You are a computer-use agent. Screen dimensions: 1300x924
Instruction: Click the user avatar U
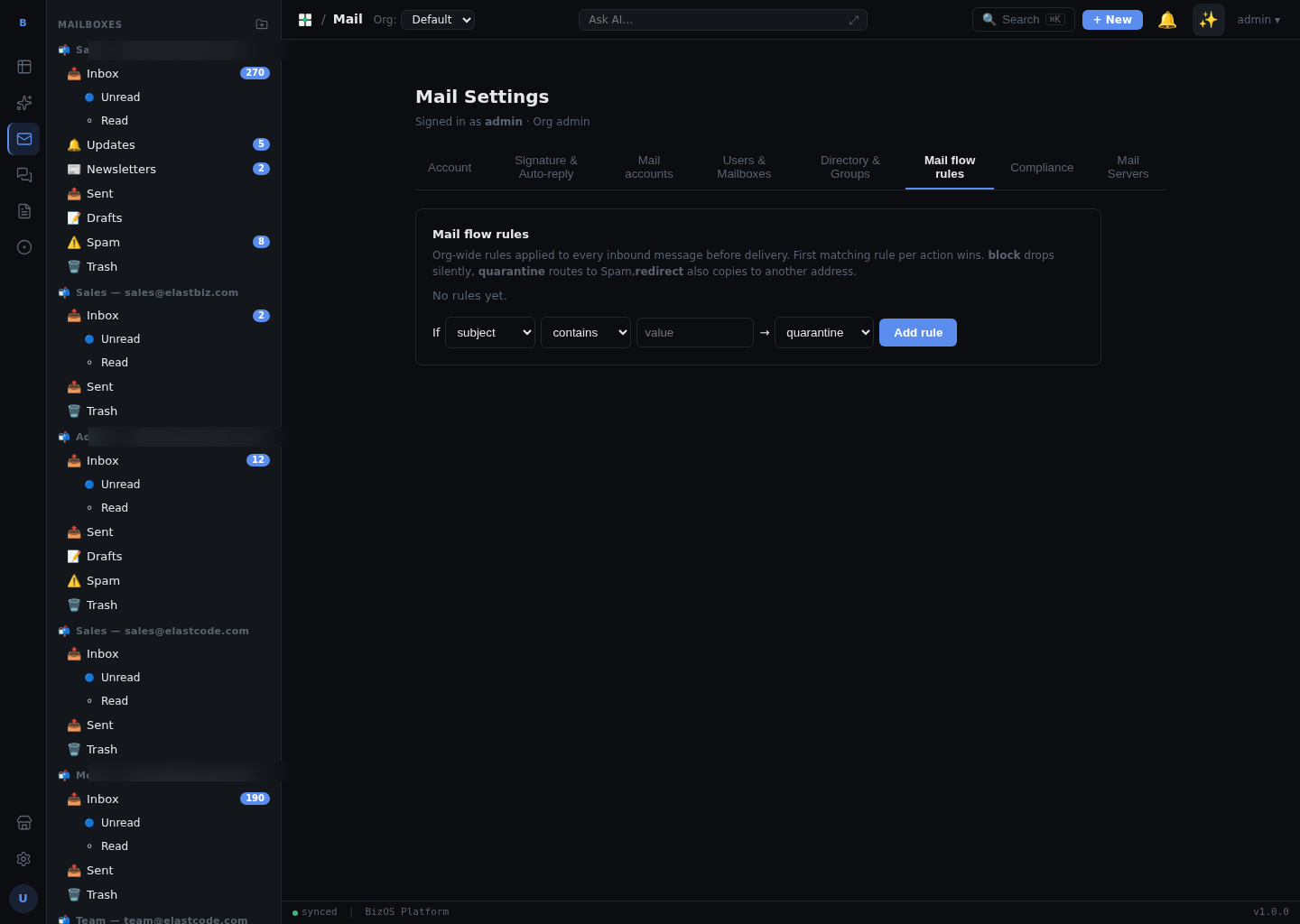[23, 899]
